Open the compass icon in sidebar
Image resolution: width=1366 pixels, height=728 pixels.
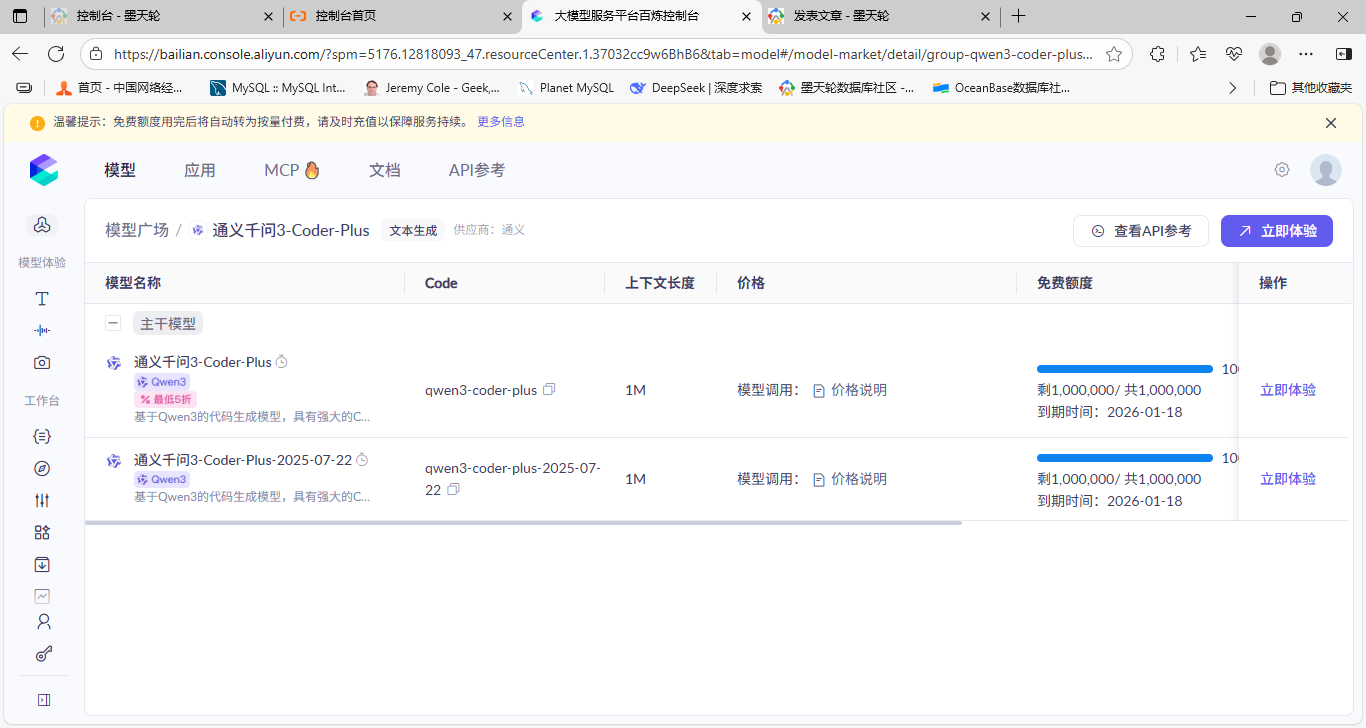(x=42, y=469)
